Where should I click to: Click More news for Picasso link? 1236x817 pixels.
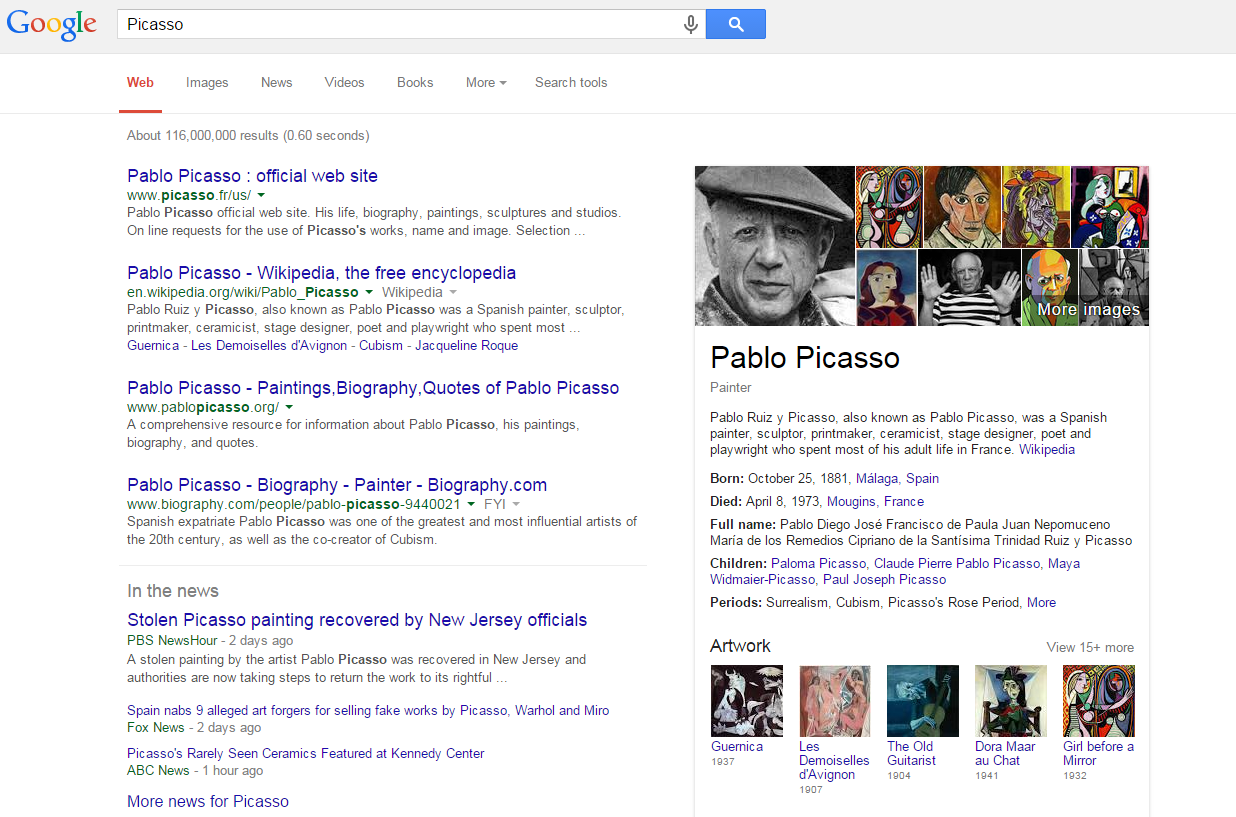click(x=208, y=801)
